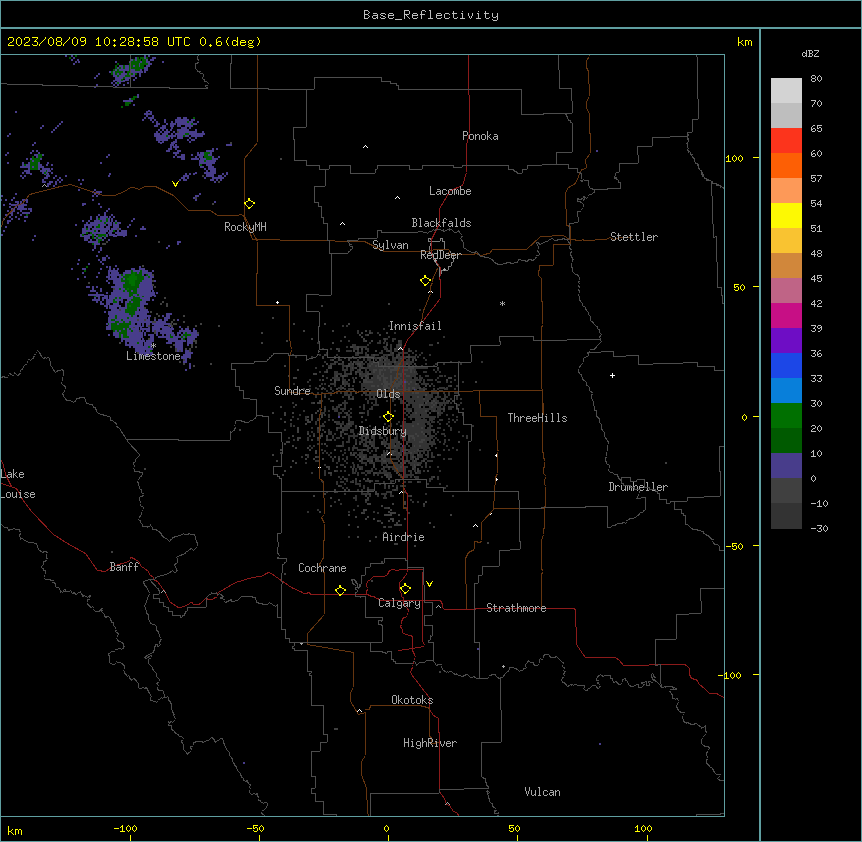Click the Limestone label
Screen dimensions: 862x842
coord(153,356)
